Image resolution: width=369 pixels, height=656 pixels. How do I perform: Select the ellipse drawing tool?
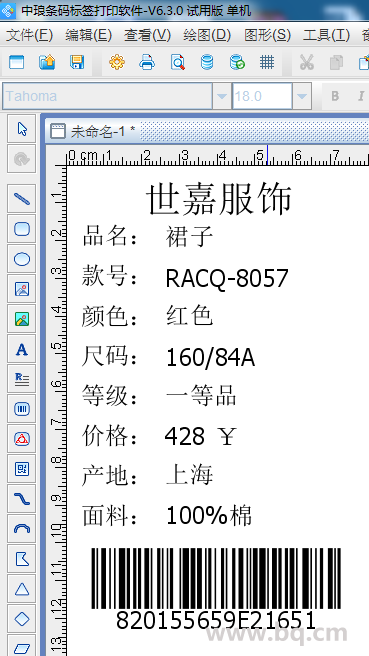pyautogui.click(x=22, y=259)
